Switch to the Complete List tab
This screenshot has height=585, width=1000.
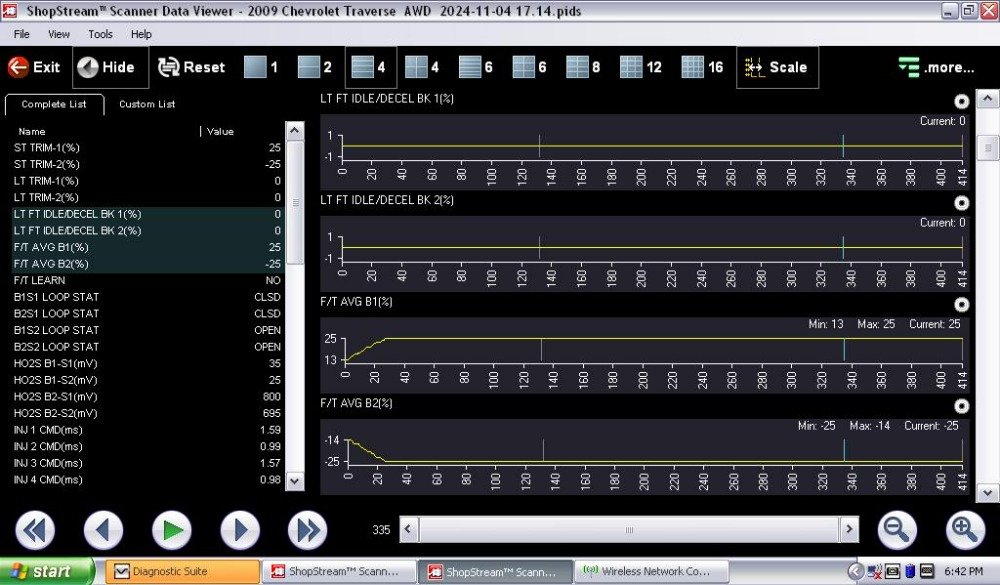tap(54, 105)
